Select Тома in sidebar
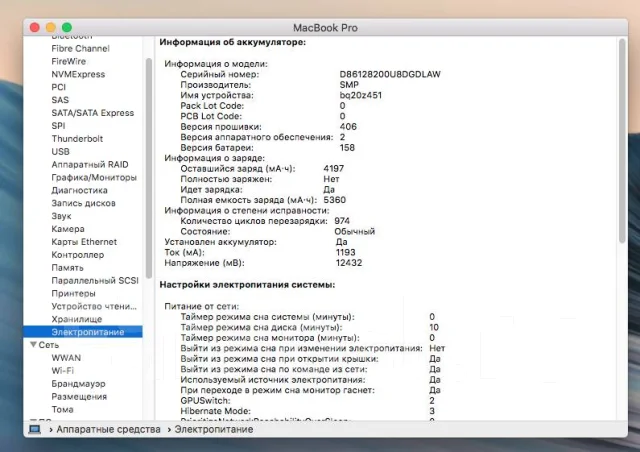The height and width of the screenshot is (452, 640). pyautogui.click(x=62, y=410)
